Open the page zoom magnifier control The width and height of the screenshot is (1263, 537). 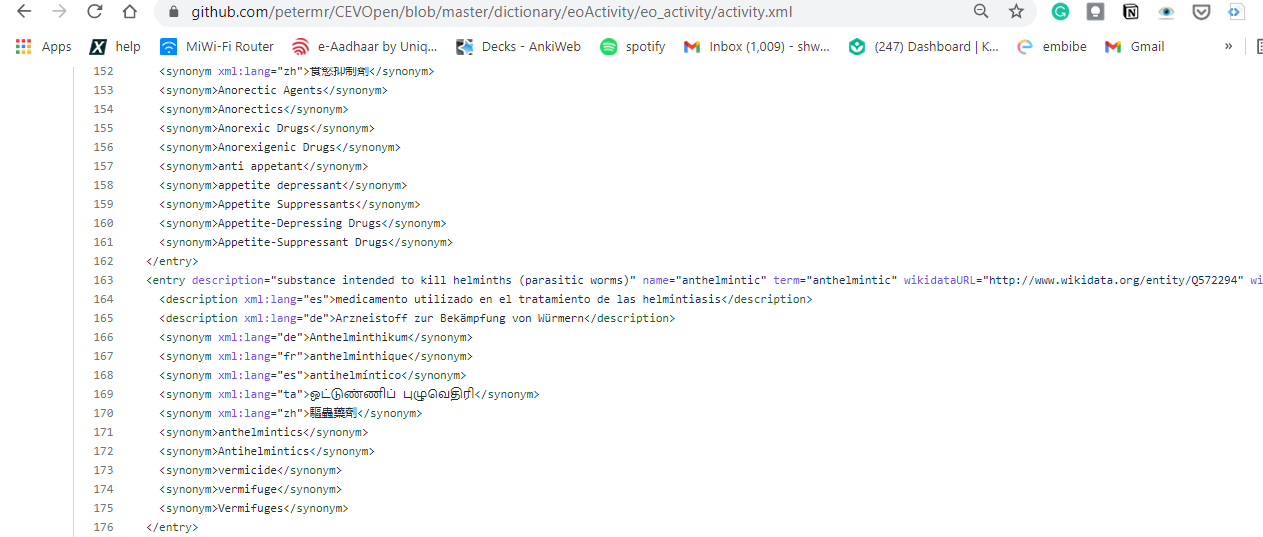[981, 11]
